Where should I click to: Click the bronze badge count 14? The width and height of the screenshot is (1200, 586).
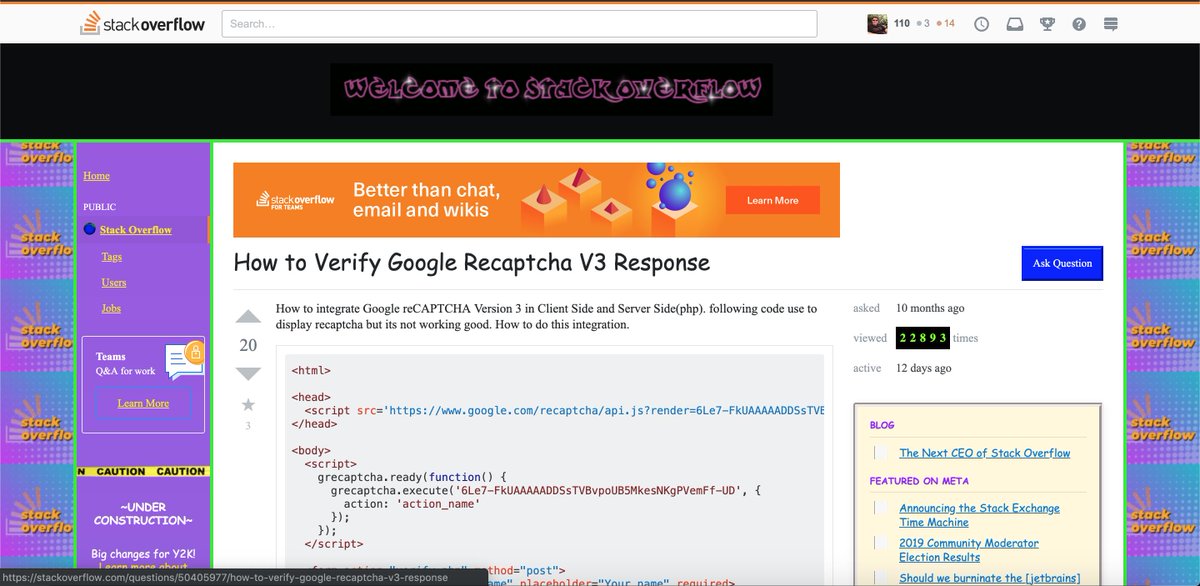pyautogui.click(x=949, y=23)
